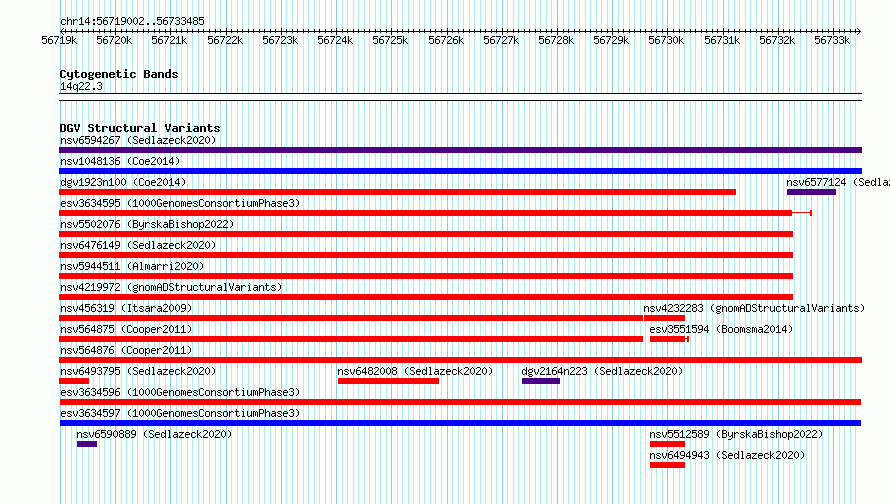Click the 56719k ruler position
The height and width of the screenshot is (504, 890).
[x=59, y=40]
